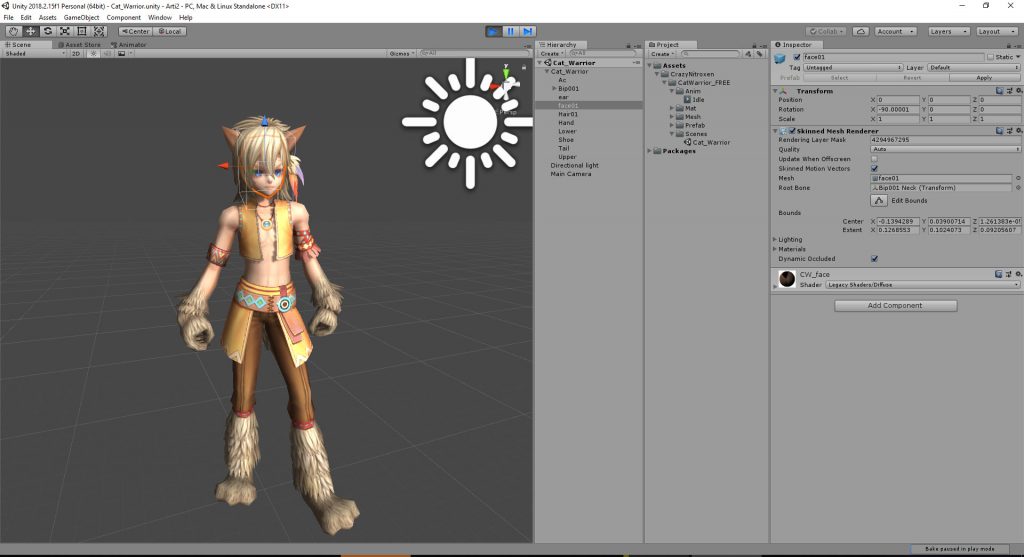Viewport: 1024px width, 557px height.
Task: Open Transform component settings gear
Action: 1018,91
